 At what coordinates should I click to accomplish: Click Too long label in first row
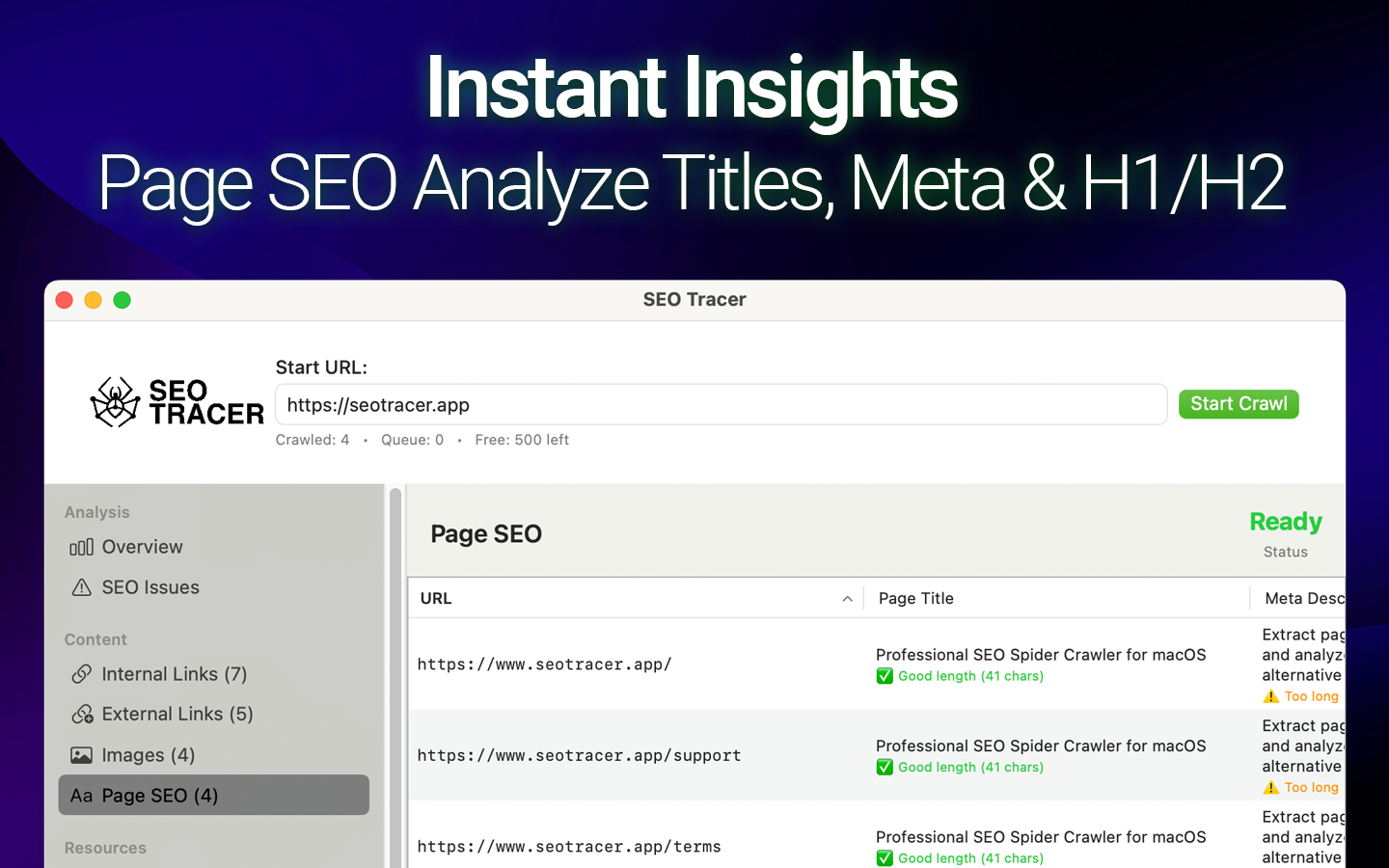click(1312, 696)
